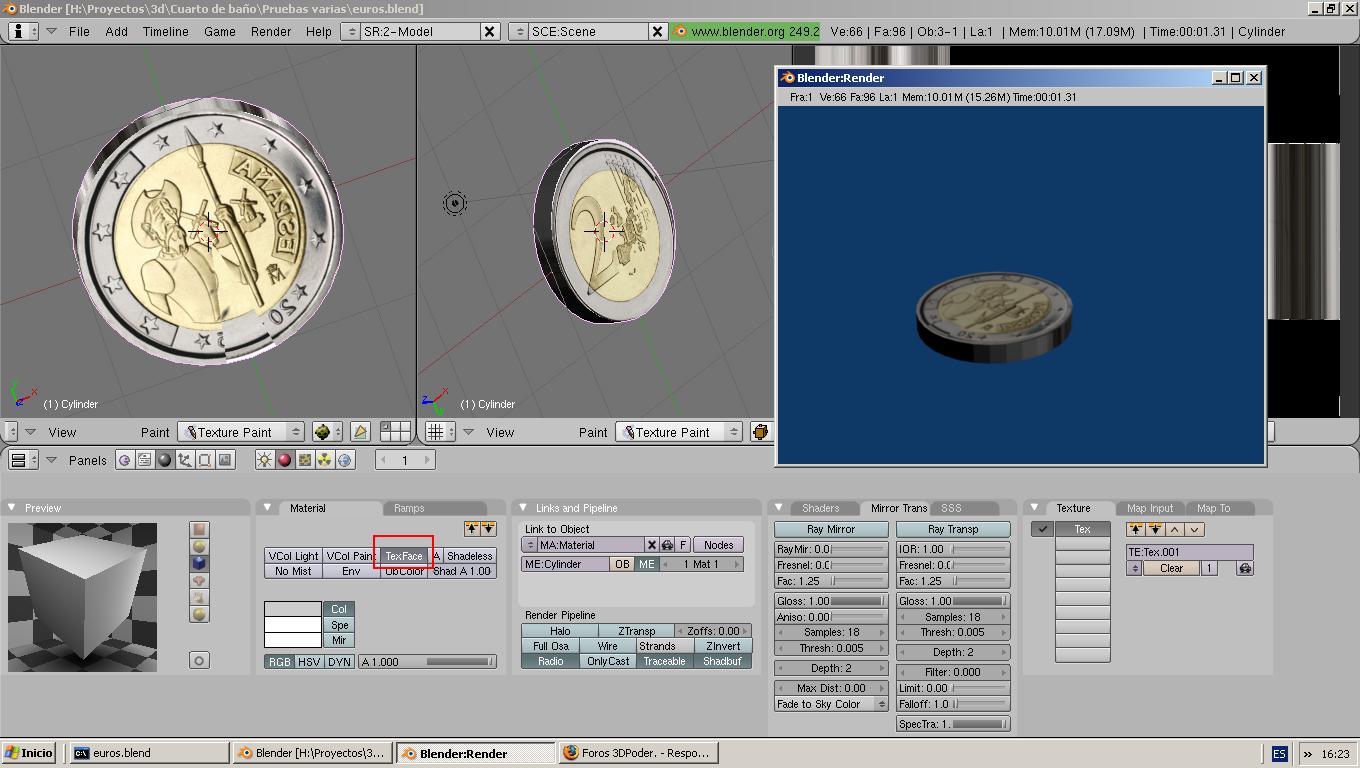This screenshot has height=768, width=1360.
Task: Show Material buttons red sphere icon
Action: [284, 460]
